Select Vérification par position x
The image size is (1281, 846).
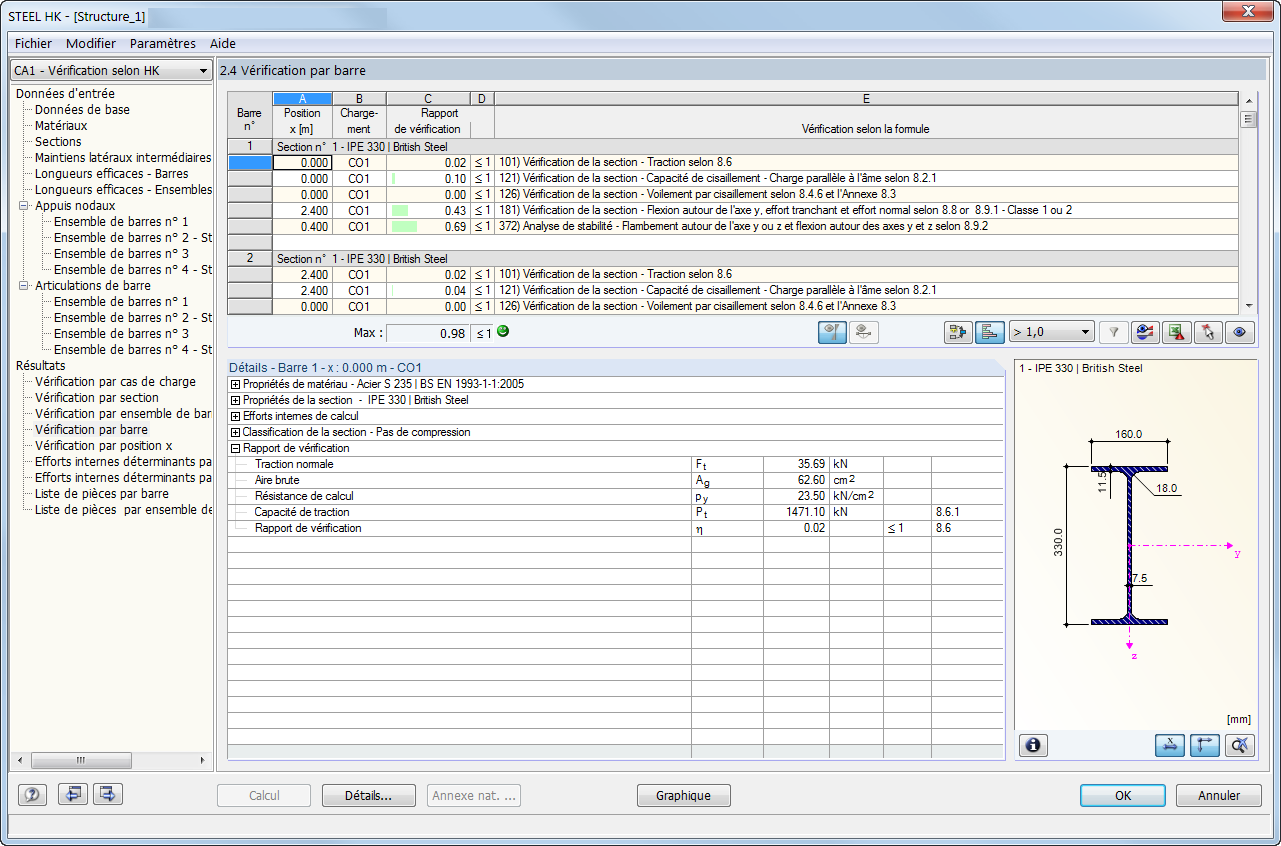pos(104,446)
